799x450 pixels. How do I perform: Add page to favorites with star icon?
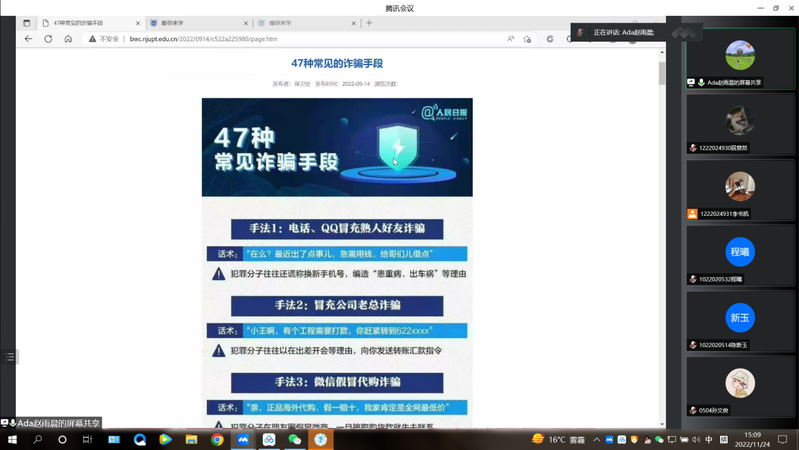[527, 39]
